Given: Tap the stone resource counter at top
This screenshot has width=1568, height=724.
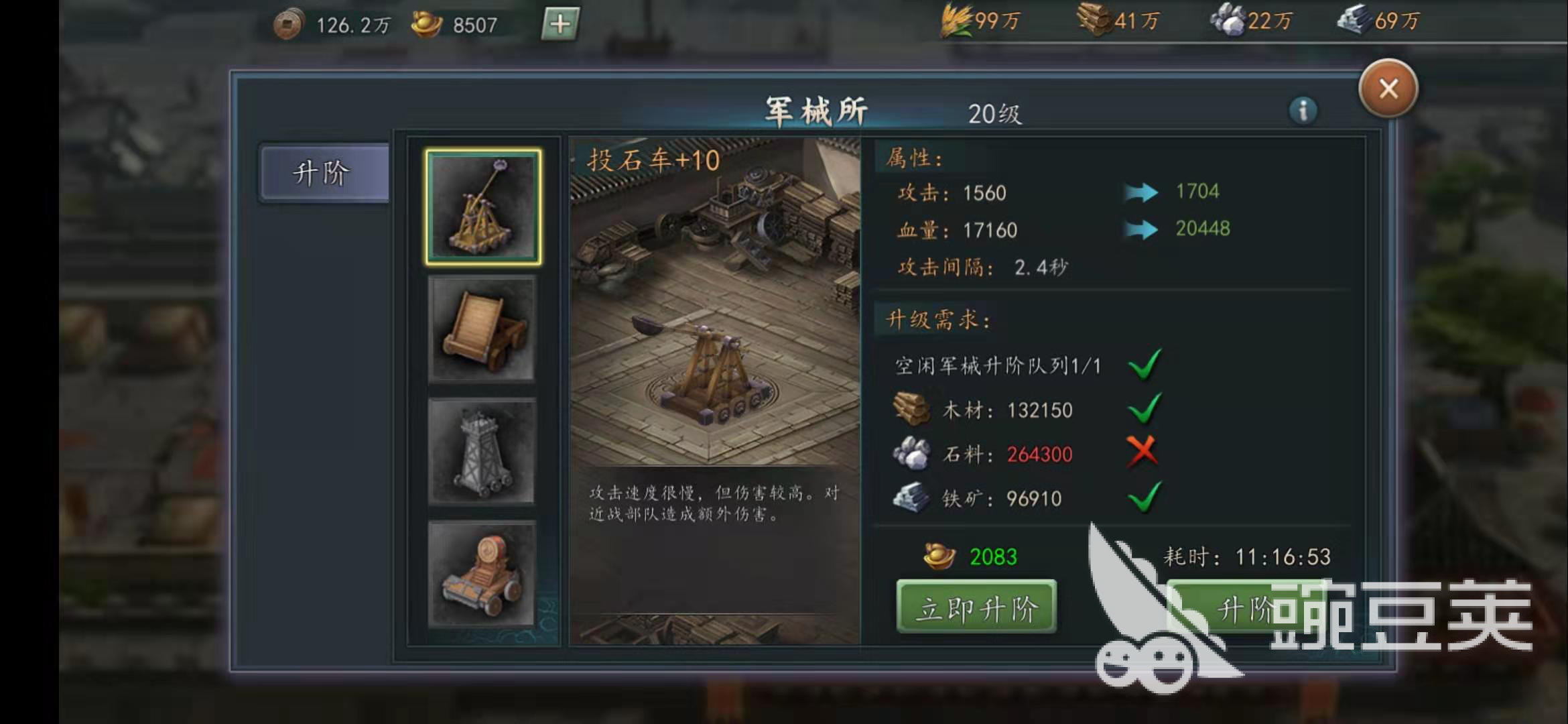Looking at the screenshot, I should coord(1250,20).
